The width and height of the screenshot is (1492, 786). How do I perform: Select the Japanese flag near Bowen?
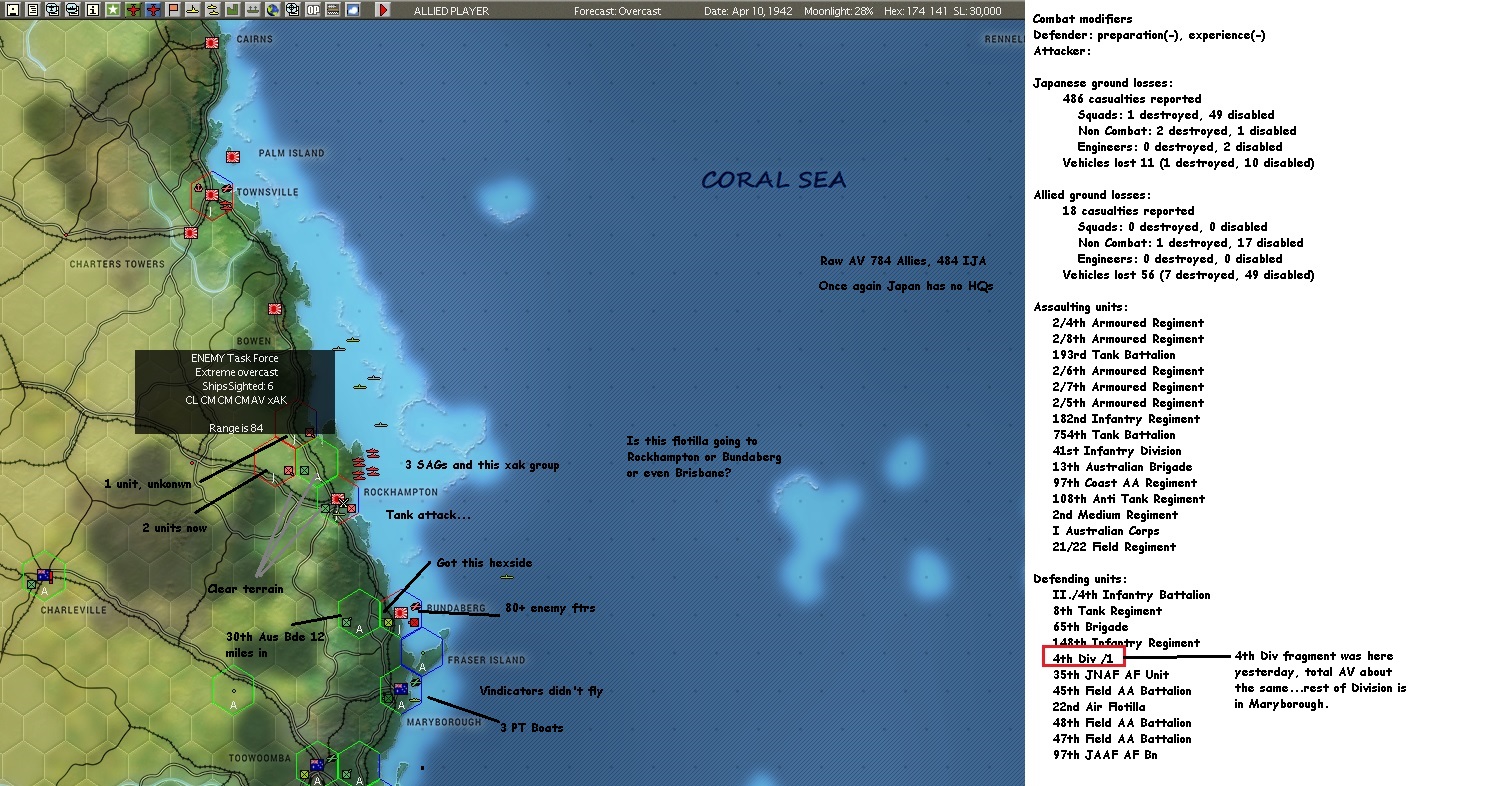pyautogui.click(x=273, y=309)
